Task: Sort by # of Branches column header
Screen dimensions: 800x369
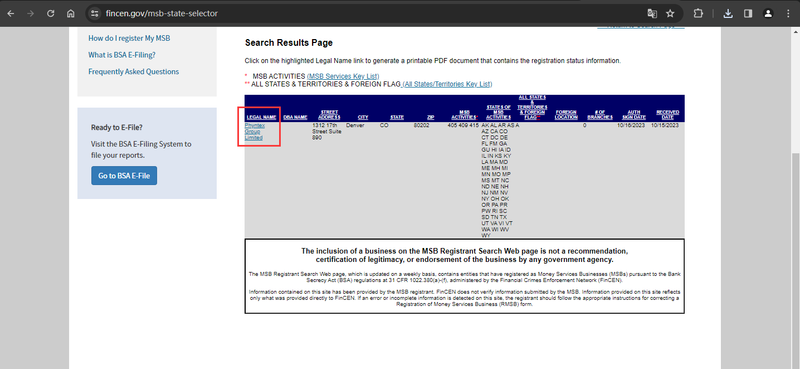Action: tap(599, 115)
